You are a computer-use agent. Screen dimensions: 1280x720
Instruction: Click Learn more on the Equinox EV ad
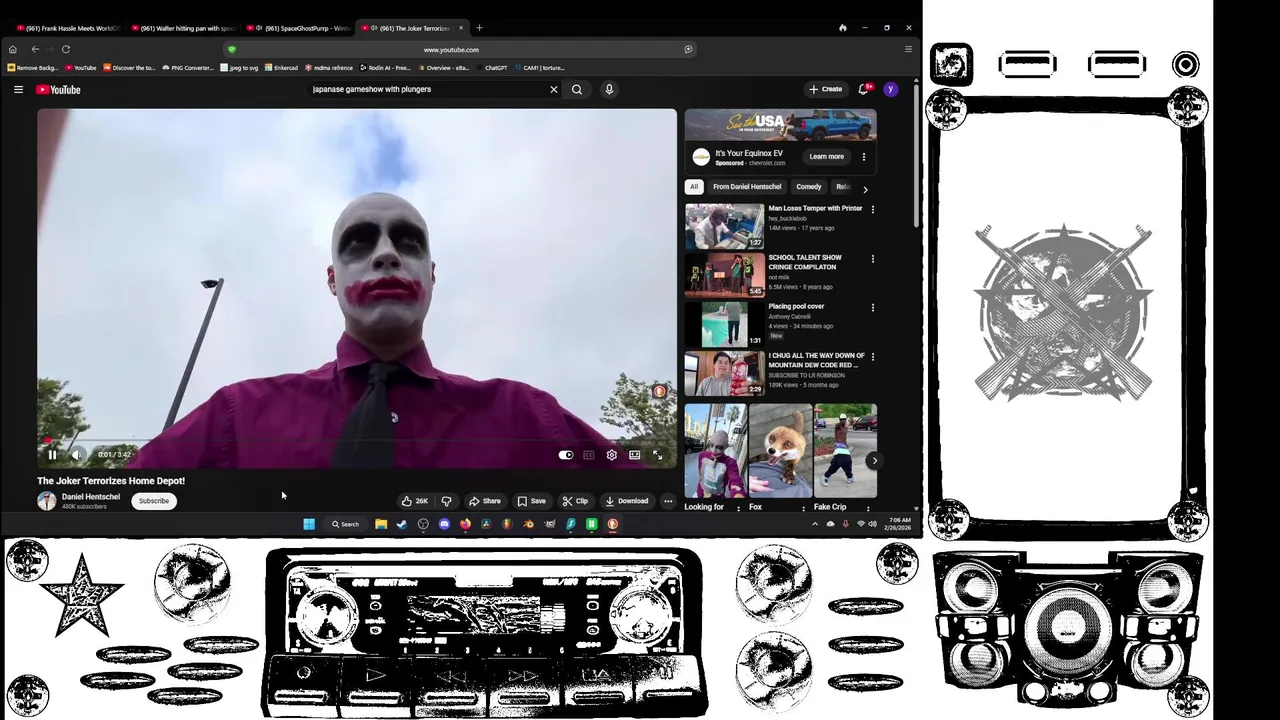(827, 156)
